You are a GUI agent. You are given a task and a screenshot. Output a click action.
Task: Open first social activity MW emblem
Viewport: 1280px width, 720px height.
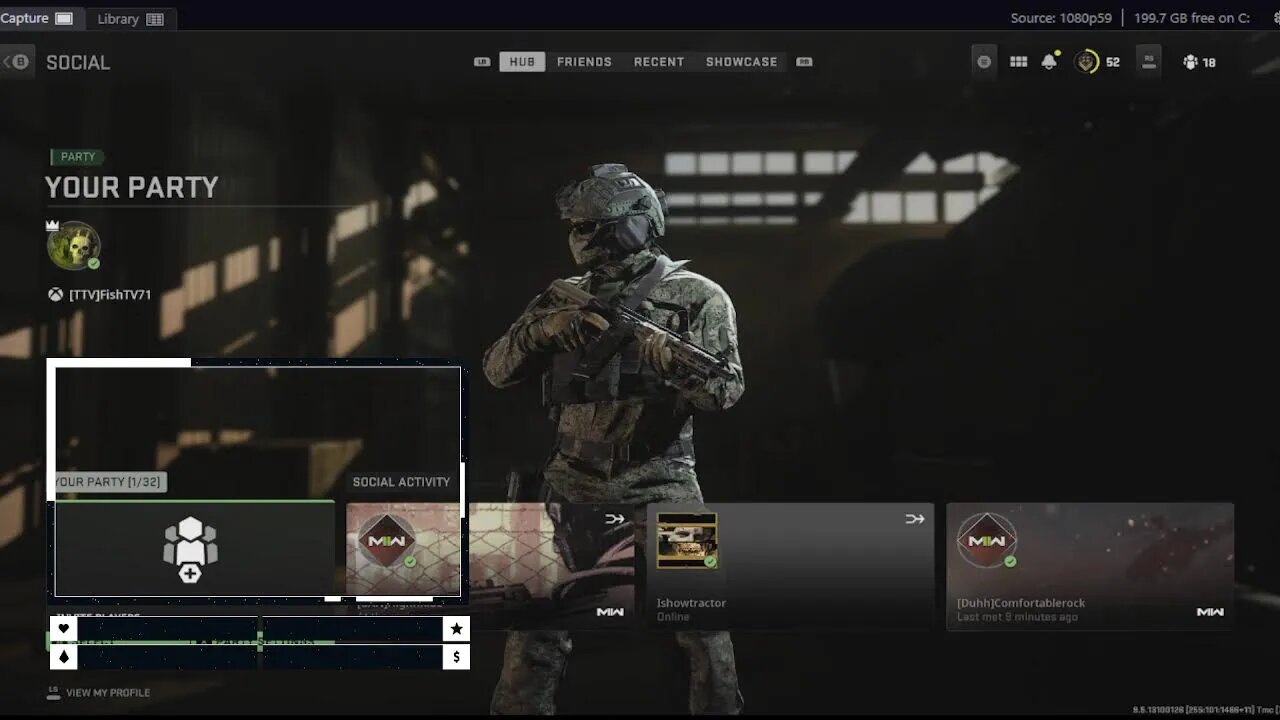click(x=387, y=541)
